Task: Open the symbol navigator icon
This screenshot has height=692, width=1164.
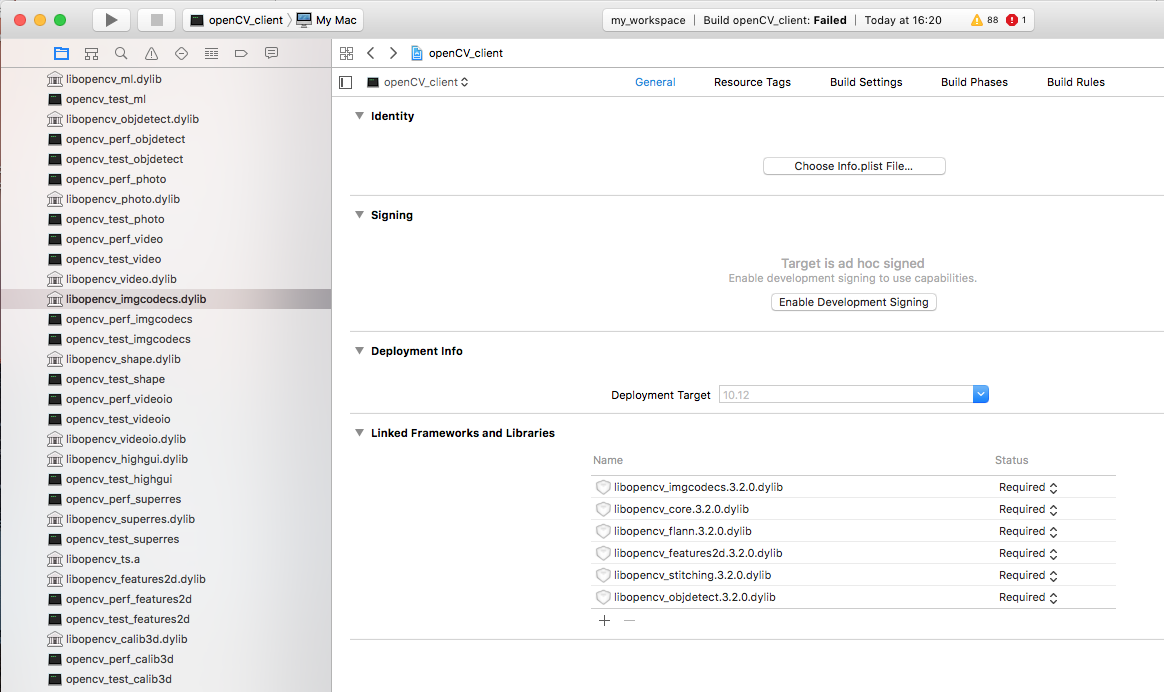Action: click(91, 53)
